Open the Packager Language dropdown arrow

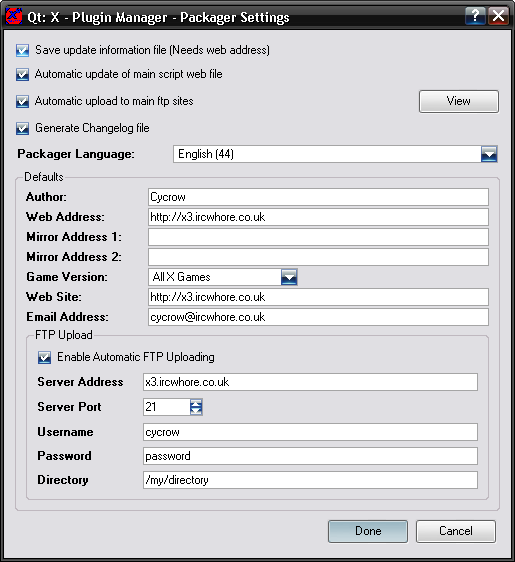[489, 154]
